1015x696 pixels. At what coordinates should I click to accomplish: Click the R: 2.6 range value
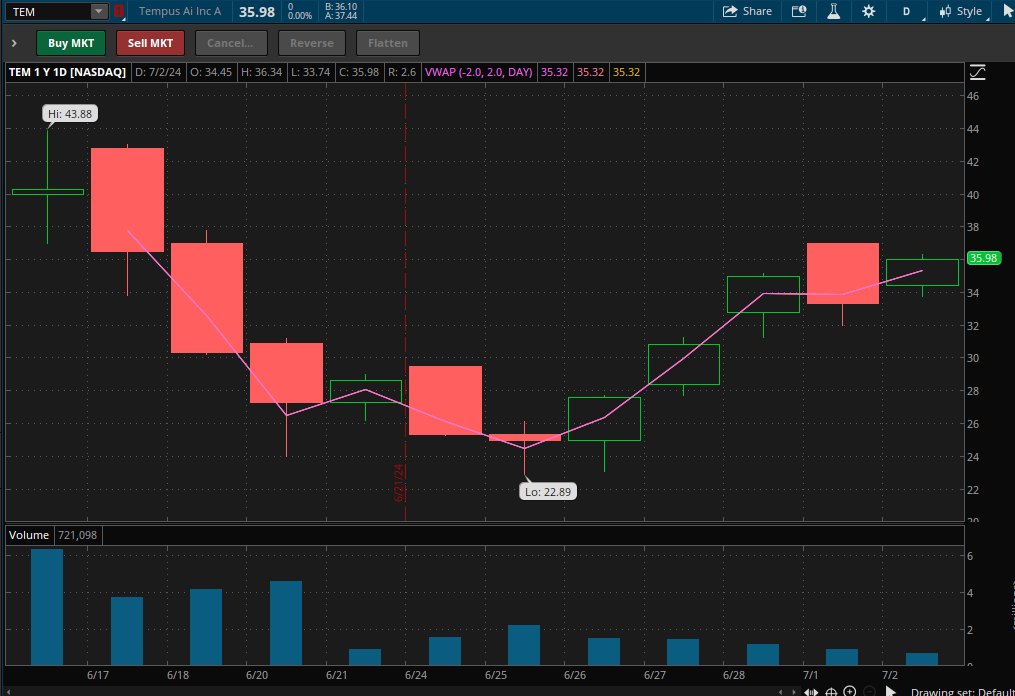[402, 72]
